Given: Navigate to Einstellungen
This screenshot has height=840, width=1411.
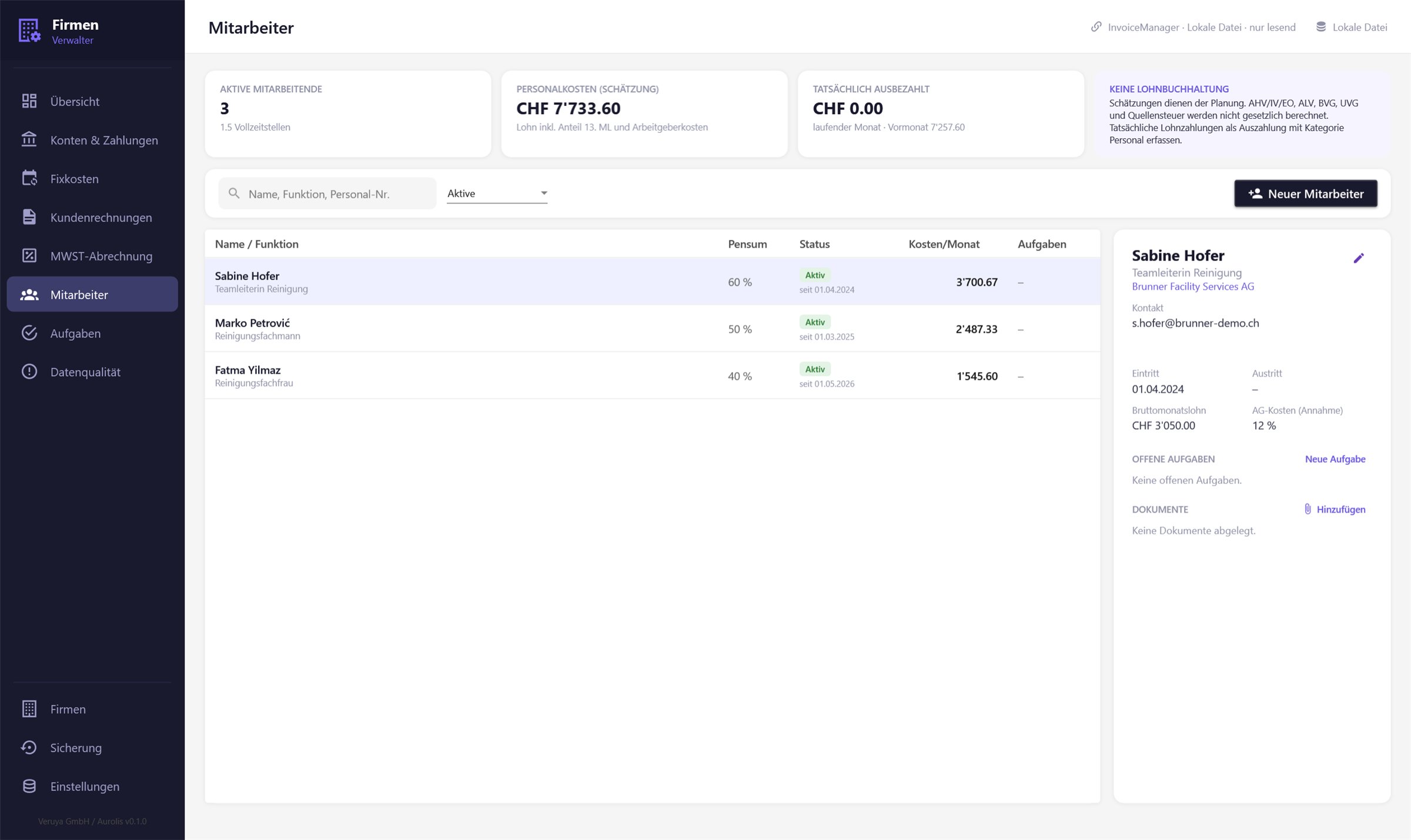Looking at the screenshot, I should point(92,787).
